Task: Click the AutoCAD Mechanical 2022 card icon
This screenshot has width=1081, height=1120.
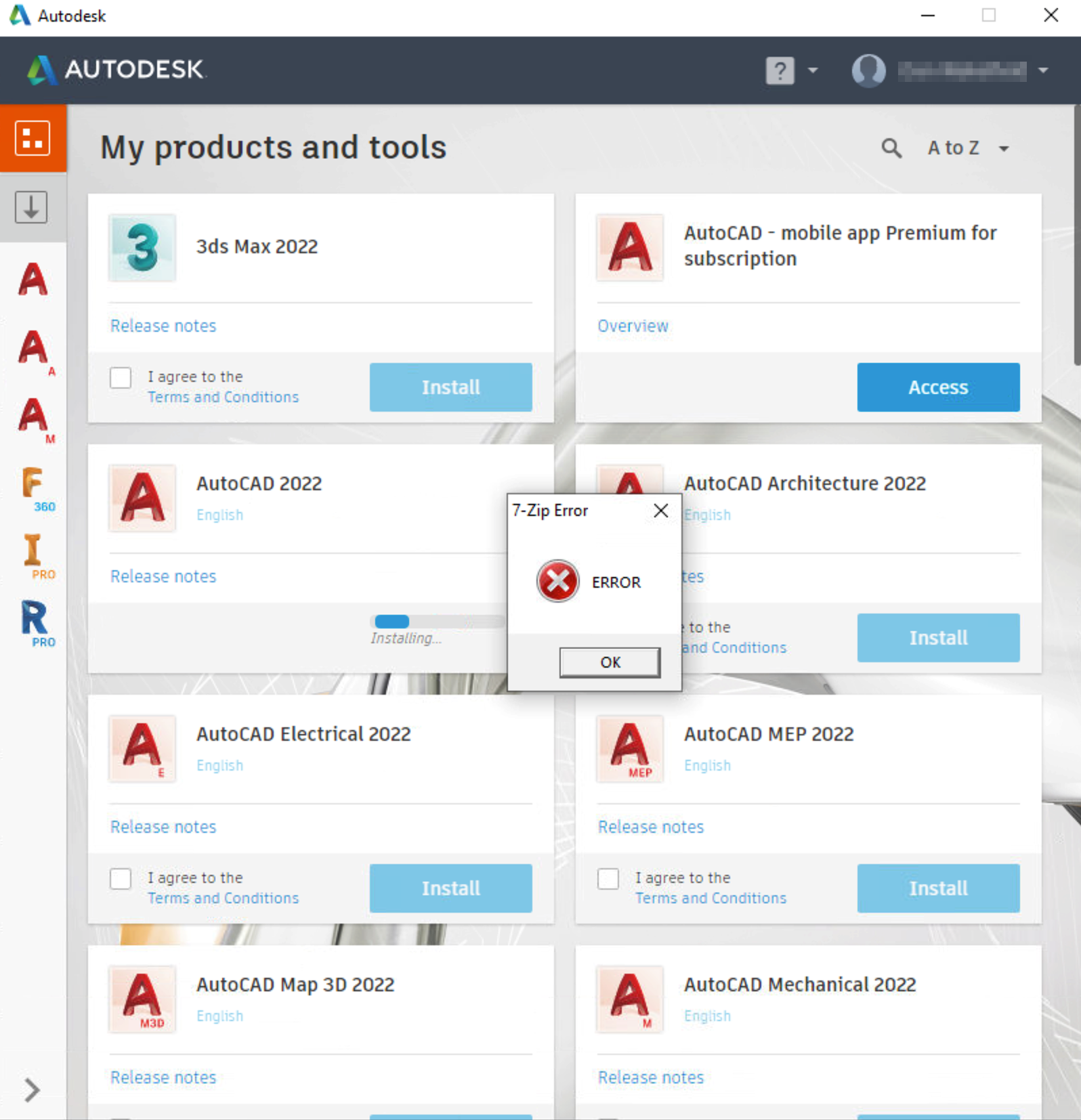Action: coord(630,999)
